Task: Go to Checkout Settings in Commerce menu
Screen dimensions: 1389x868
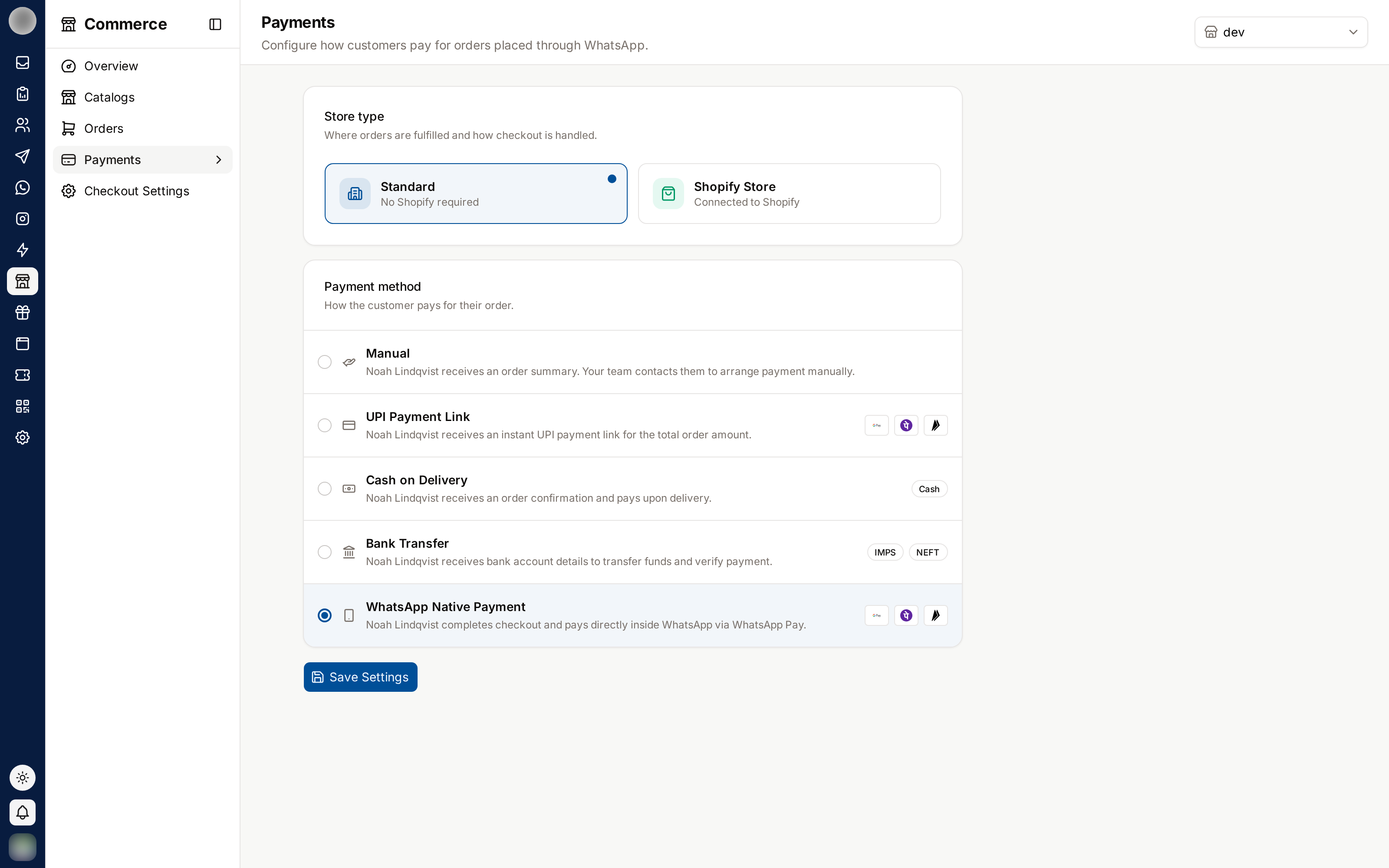Action: pyautogui.click(x=143, y=191)
